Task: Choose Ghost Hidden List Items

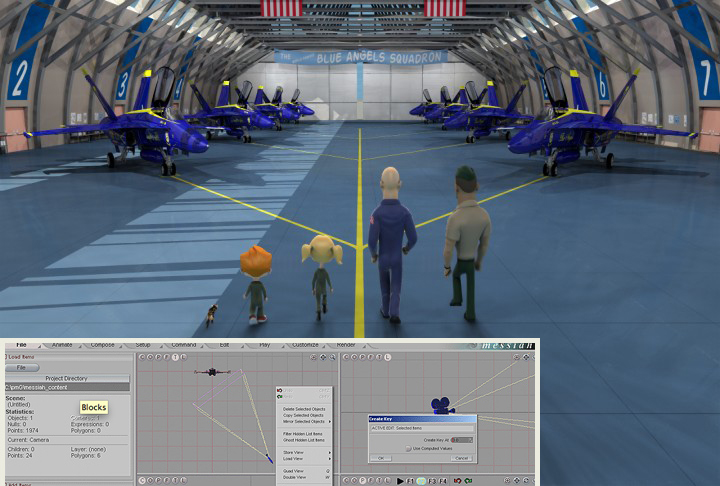Action: coord(304,440)
